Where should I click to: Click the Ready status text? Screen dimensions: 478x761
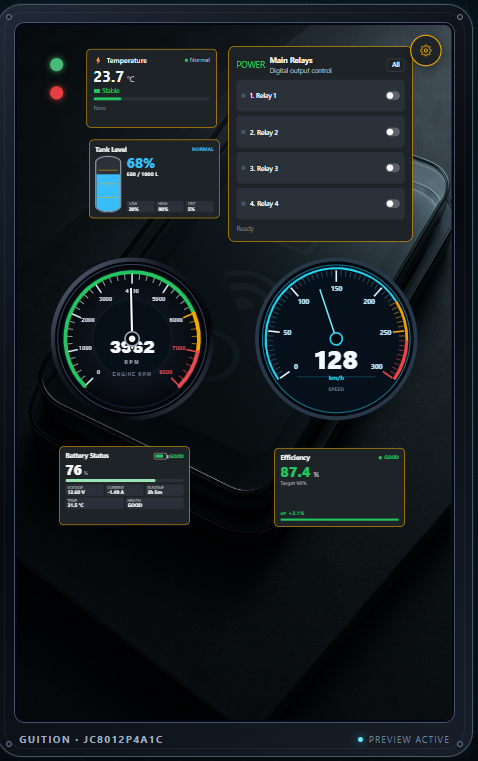[245, 229]
